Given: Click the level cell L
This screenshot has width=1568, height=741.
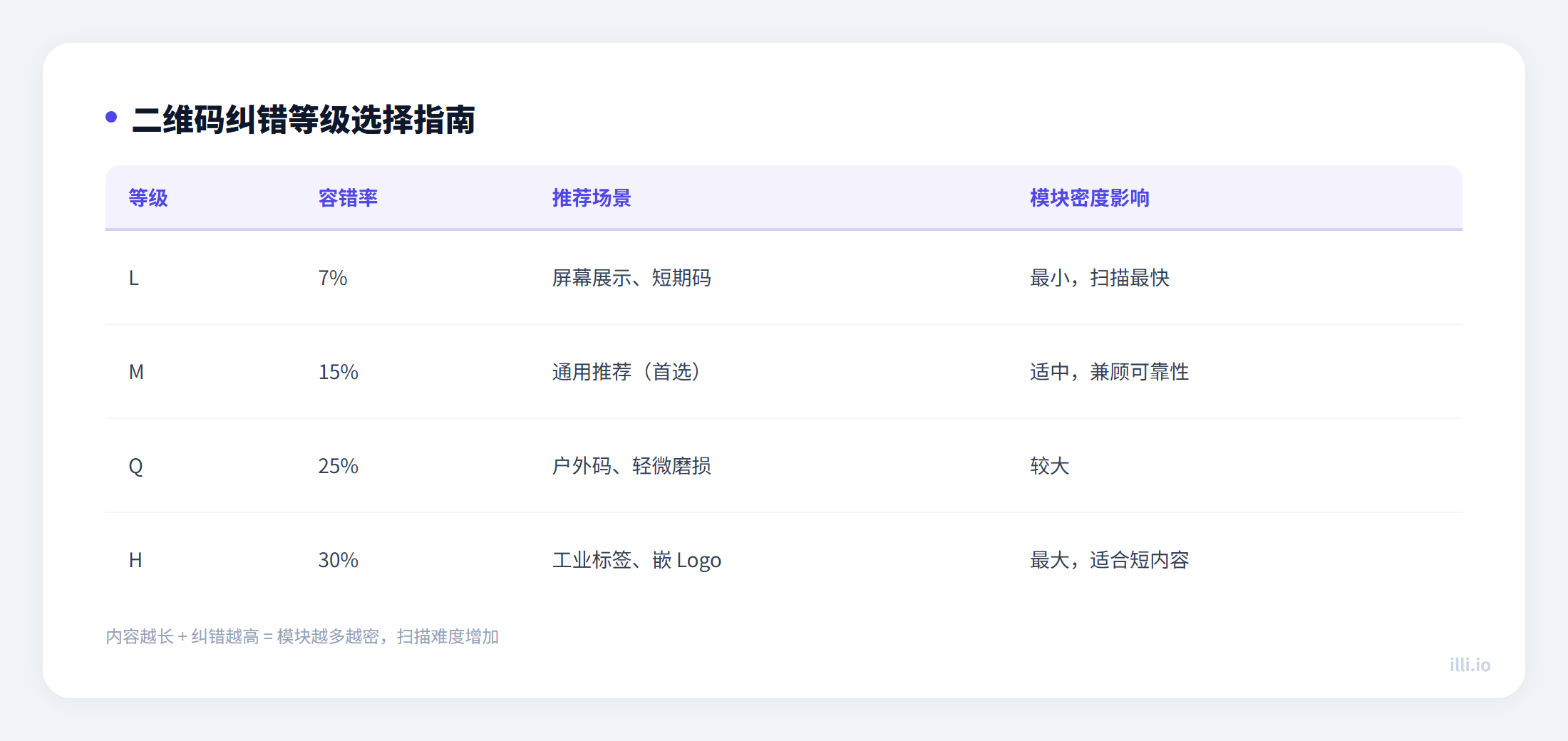Looking at the screenshot, I should click(x=134, y=278).
